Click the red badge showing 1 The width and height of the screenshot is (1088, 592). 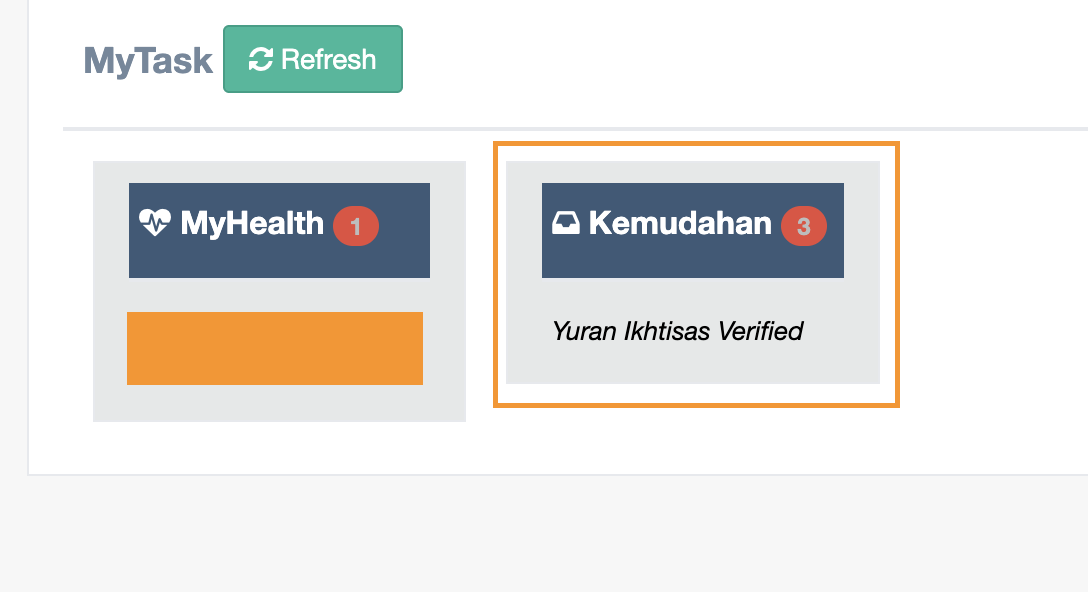point(355,227)
